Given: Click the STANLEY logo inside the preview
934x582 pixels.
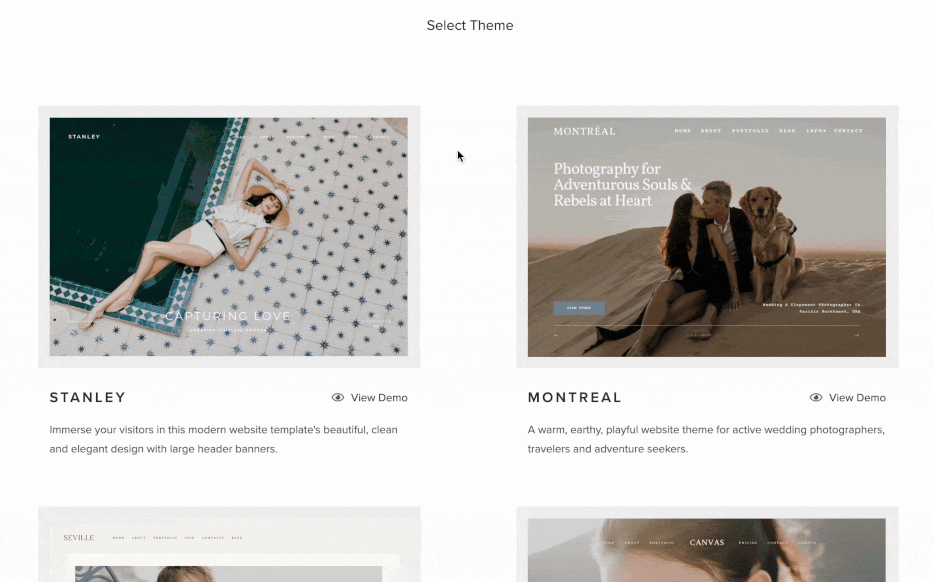Looking at the screenshot, I should (x=84, y=136).
